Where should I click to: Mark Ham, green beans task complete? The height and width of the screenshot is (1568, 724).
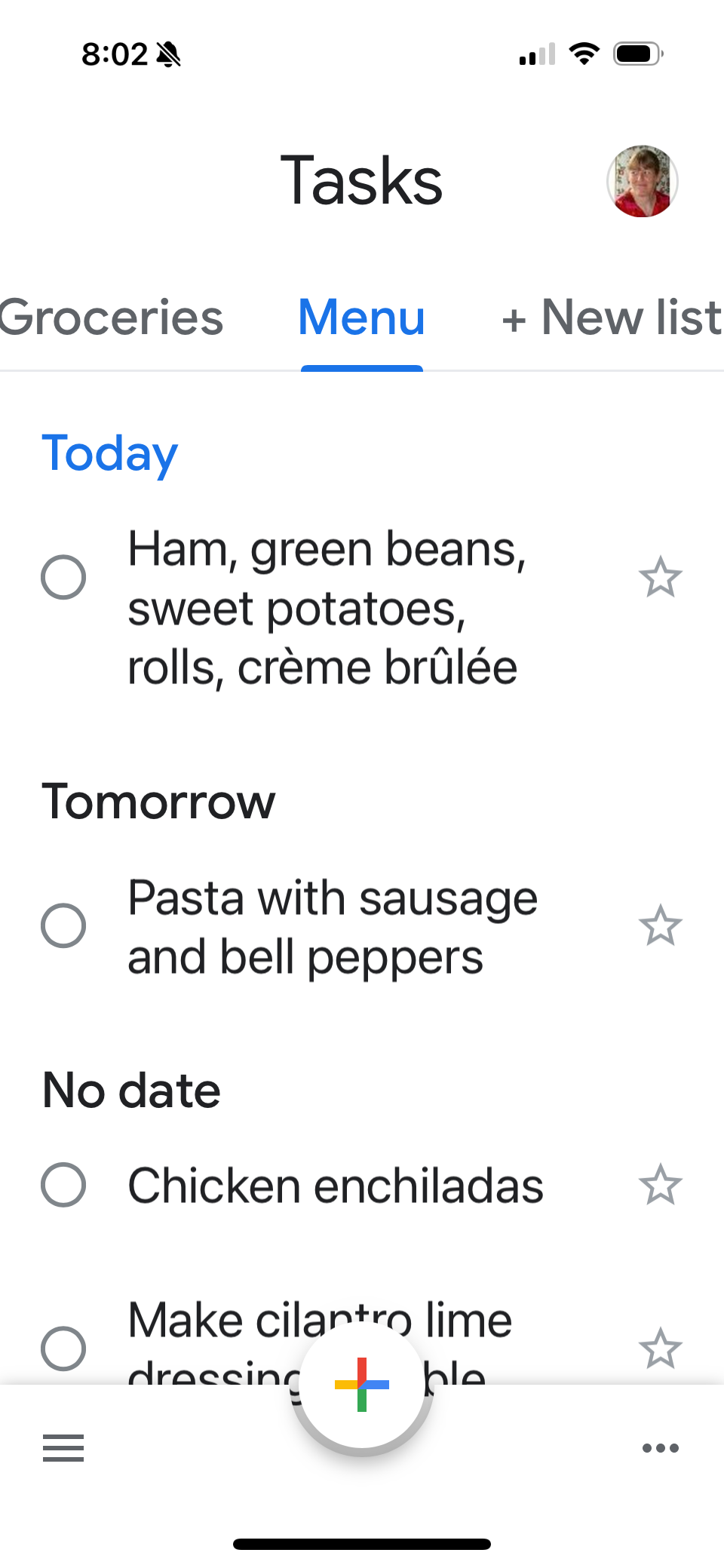pos(63,578)
